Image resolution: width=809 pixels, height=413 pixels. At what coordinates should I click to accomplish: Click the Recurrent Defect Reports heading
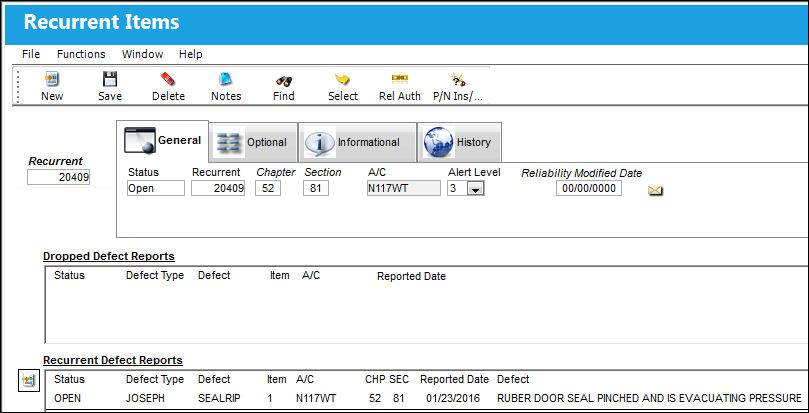coord(113,360)
